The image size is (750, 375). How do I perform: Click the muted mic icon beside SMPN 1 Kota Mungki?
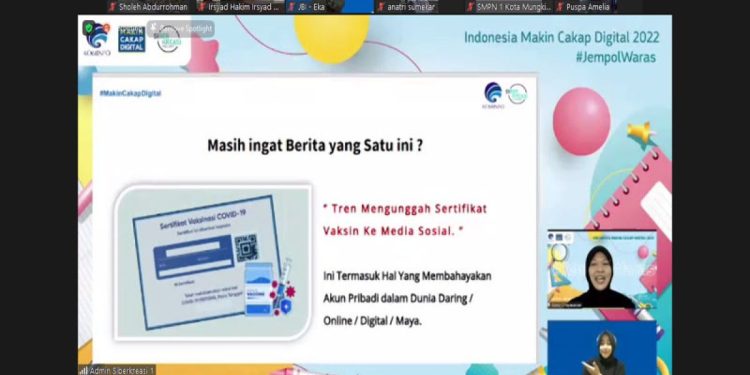coord(471,7)
